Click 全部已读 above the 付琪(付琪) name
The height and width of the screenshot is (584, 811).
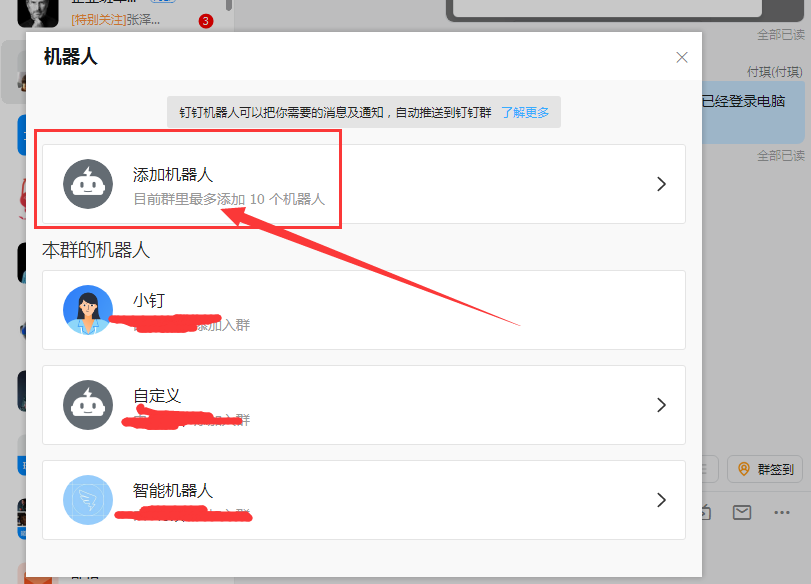pyautogui.click(x=781, y=35)
